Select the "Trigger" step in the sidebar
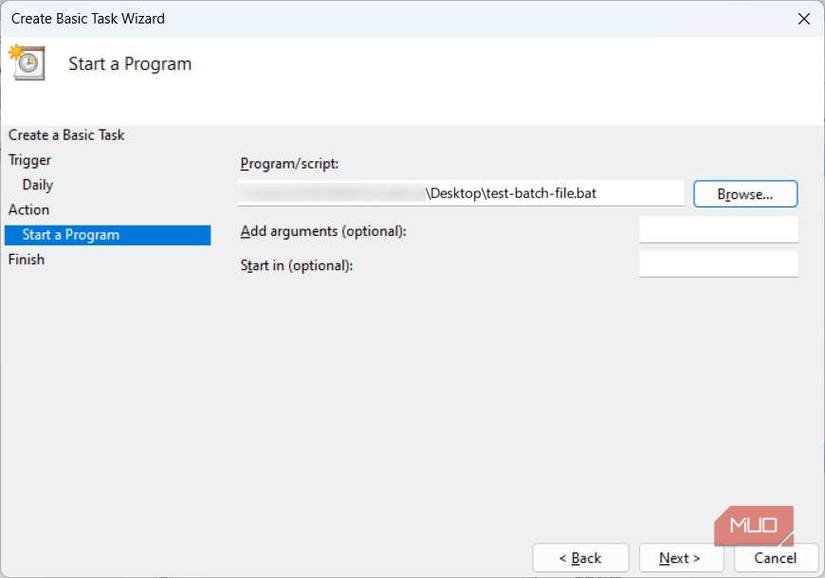 click(x=29, y=159)
